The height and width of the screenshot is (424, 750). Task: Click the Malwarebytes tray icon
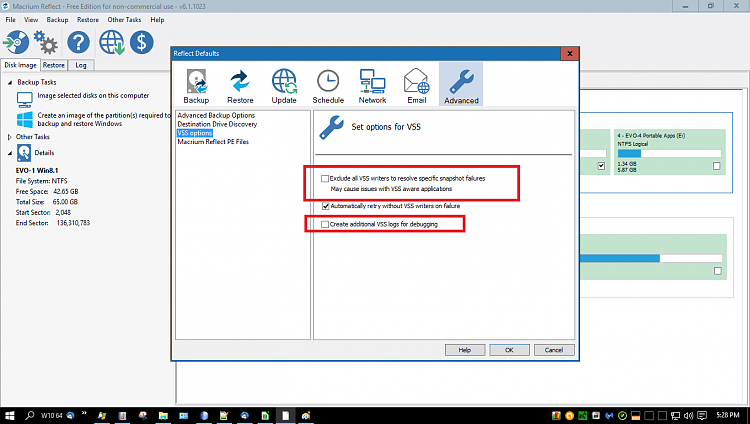(x=609, y=415)
